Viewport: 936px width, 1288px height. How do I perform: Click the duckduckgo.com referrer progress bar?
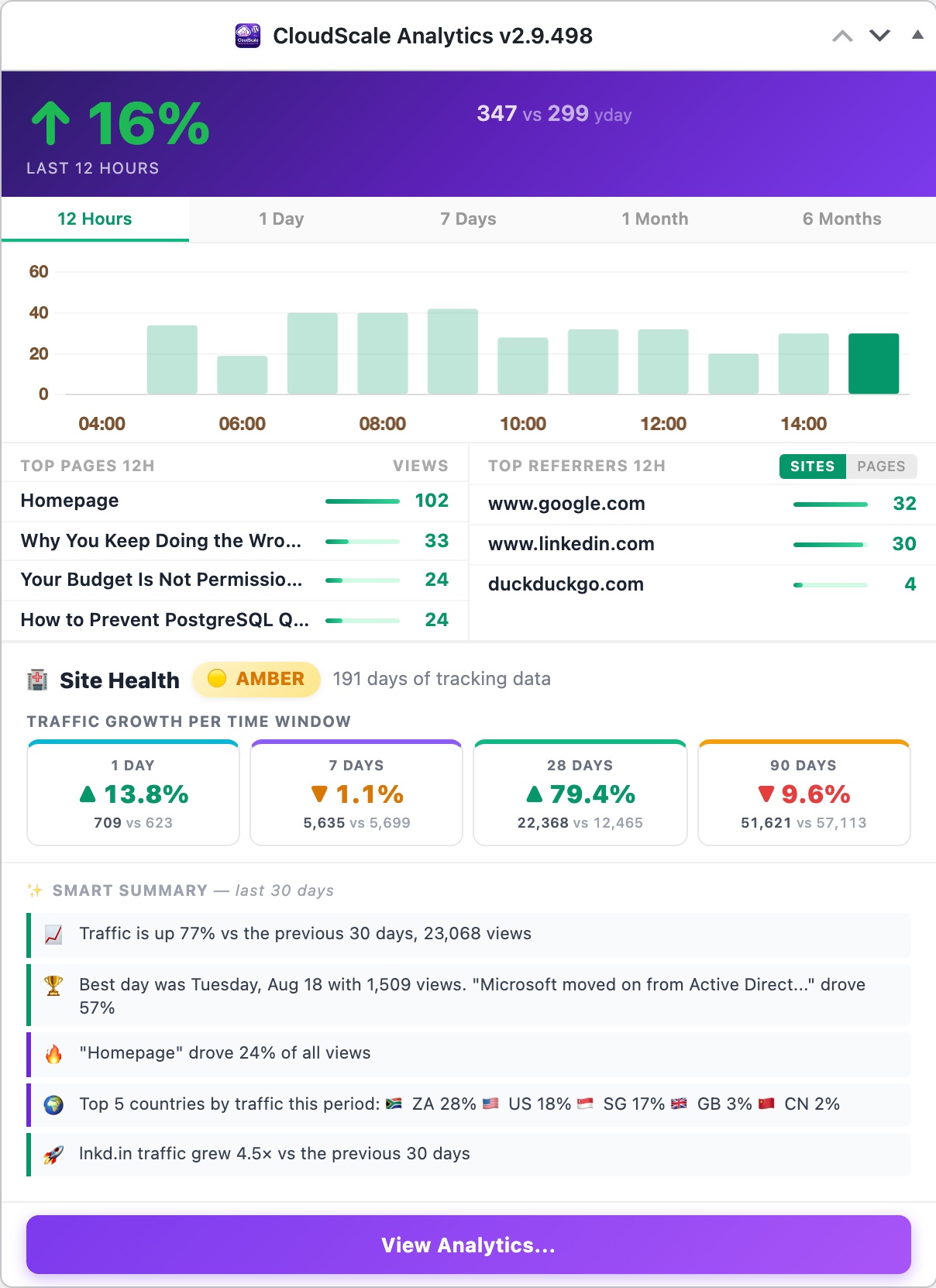point(831,585)
